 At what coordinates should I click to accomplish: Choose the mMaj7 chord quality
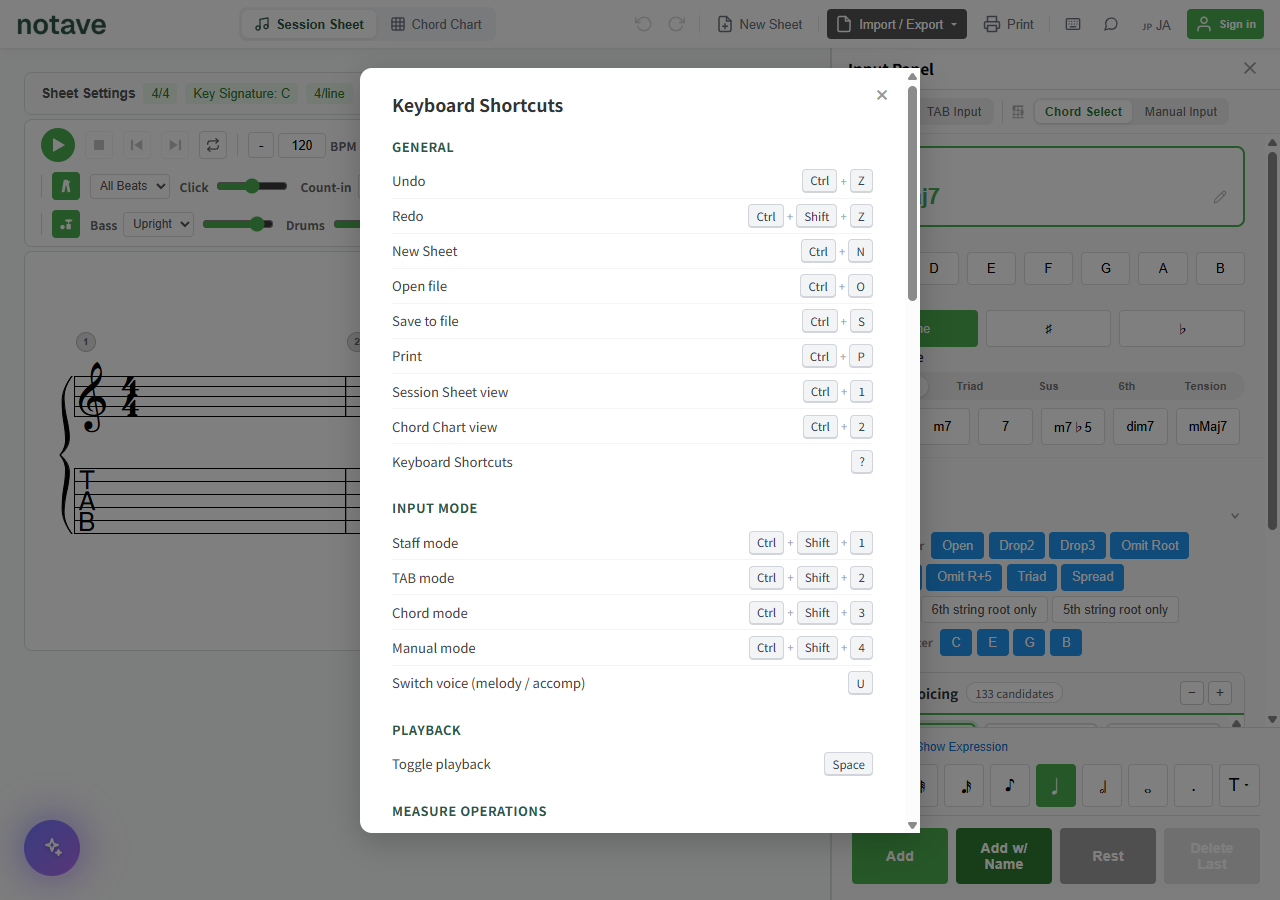tap(1208, 426)
